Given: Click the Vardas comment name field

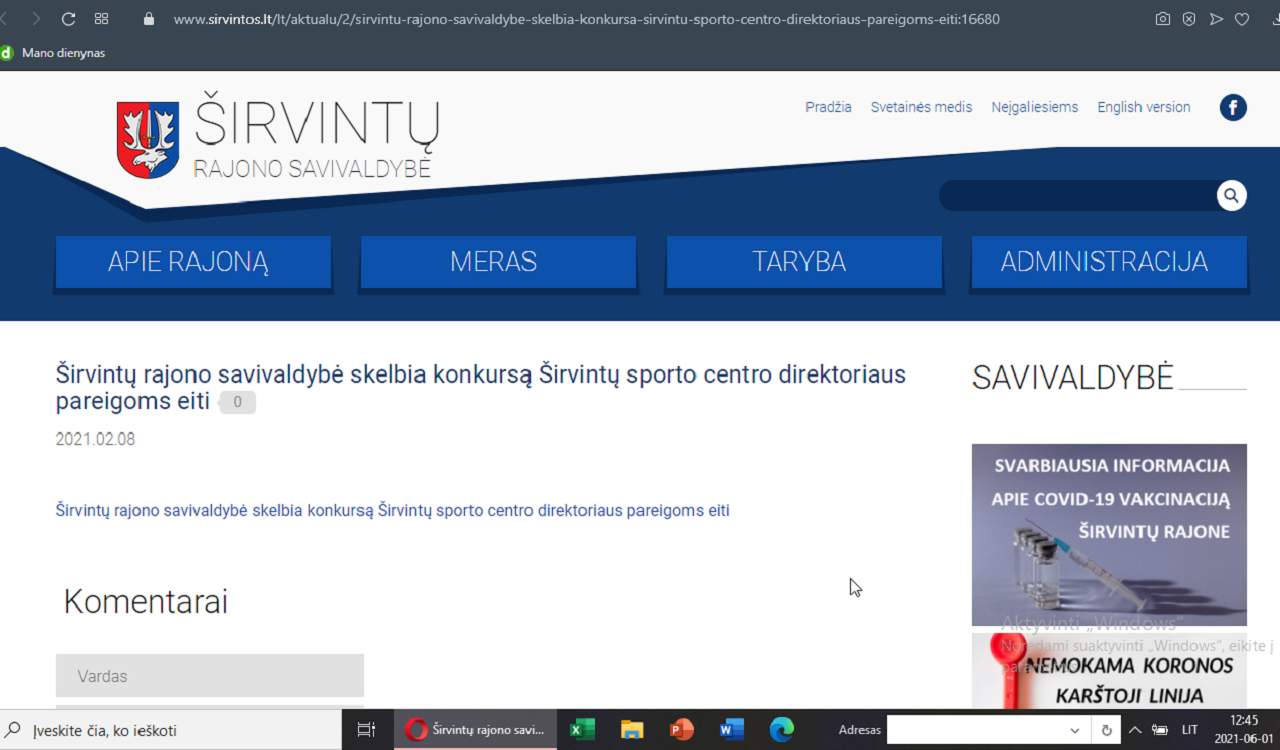Looking at the screenshot, I should pyautogui.click(x=210, y=676).
